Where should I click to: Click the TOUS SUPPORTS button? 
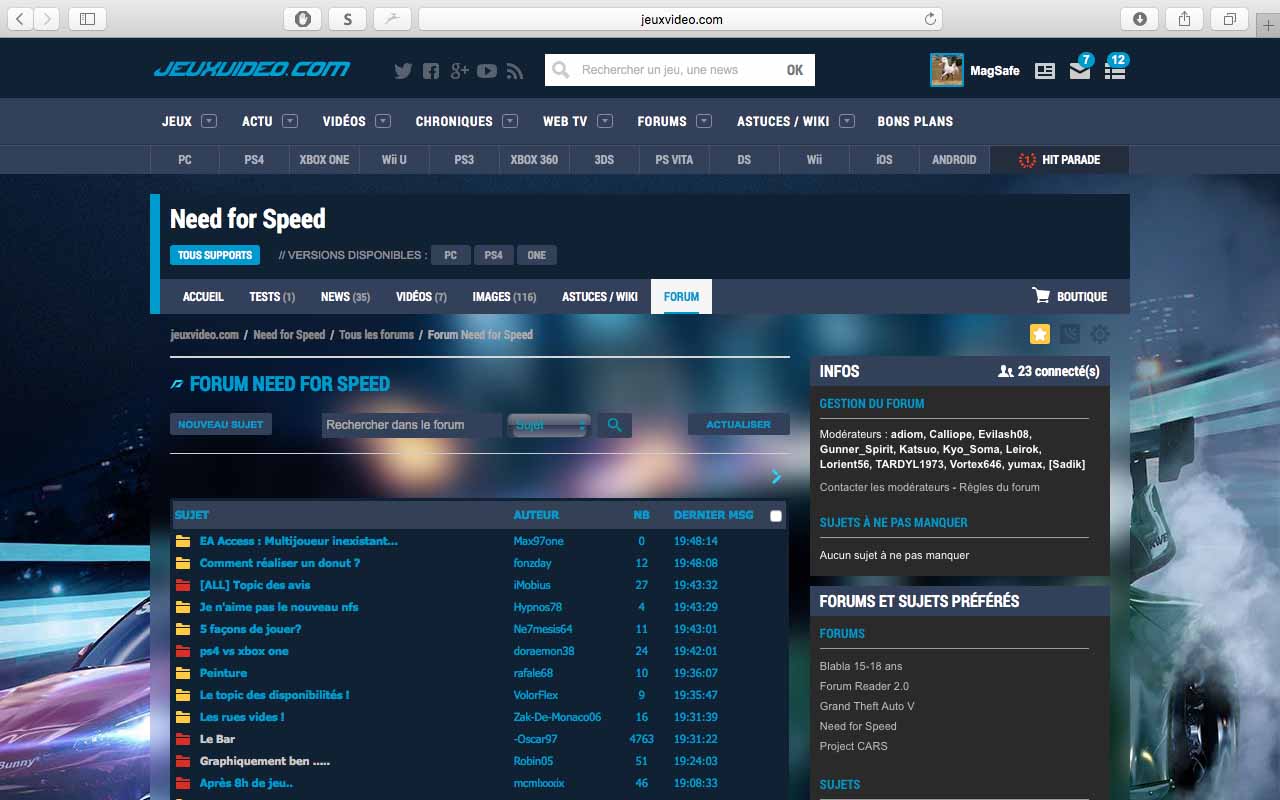(215, 255)
